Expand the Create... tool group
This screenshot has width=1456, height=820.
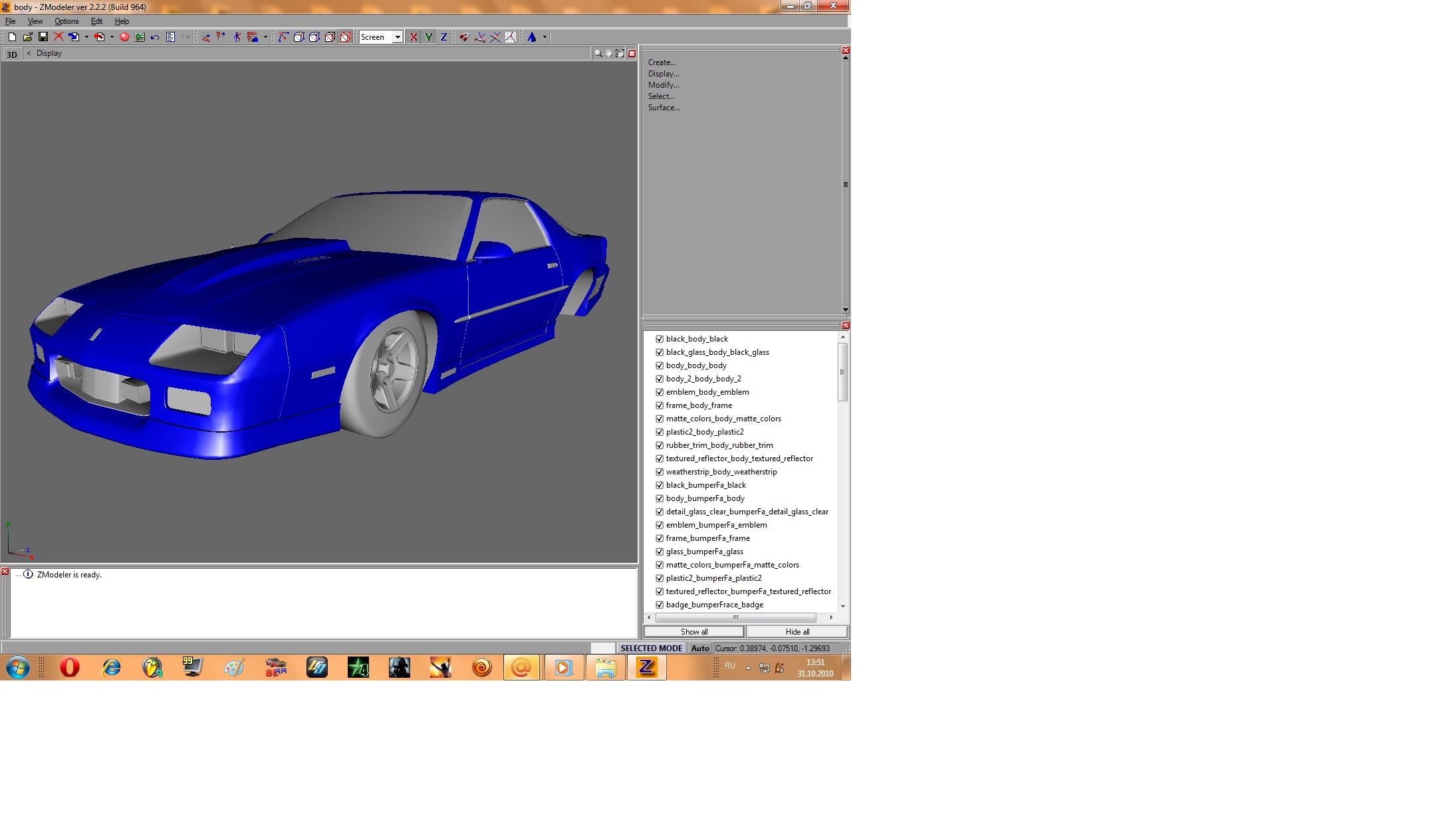coord(662,62)
